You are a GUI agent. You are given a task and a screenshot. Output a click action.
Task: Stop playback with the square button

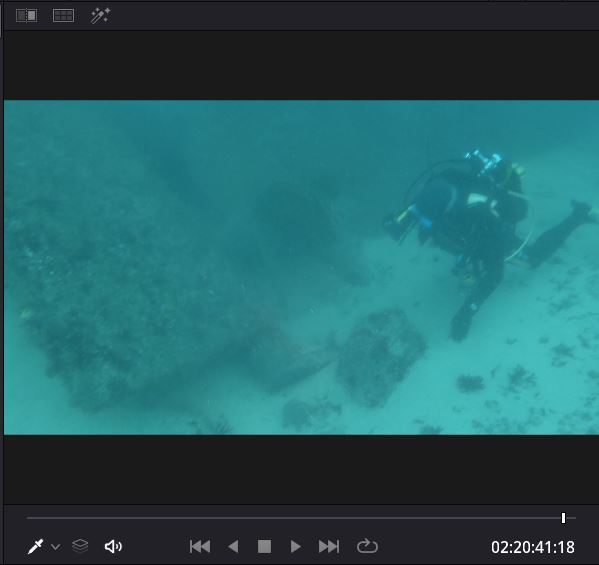pyautogui.click(x=264, y=546)
